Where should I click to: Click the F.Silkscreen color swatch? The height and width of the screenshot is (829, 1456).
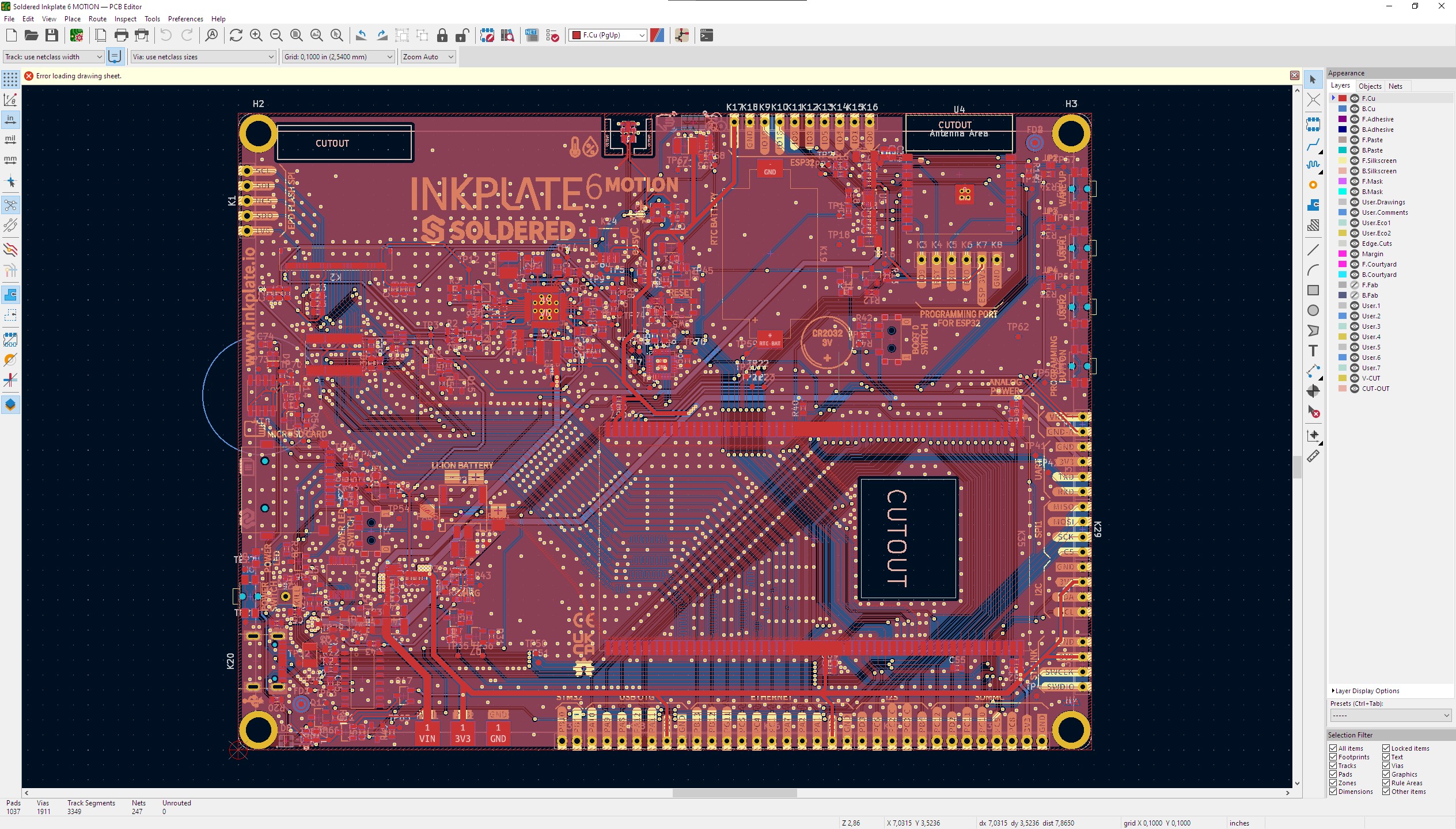[x=1343, y=161]
